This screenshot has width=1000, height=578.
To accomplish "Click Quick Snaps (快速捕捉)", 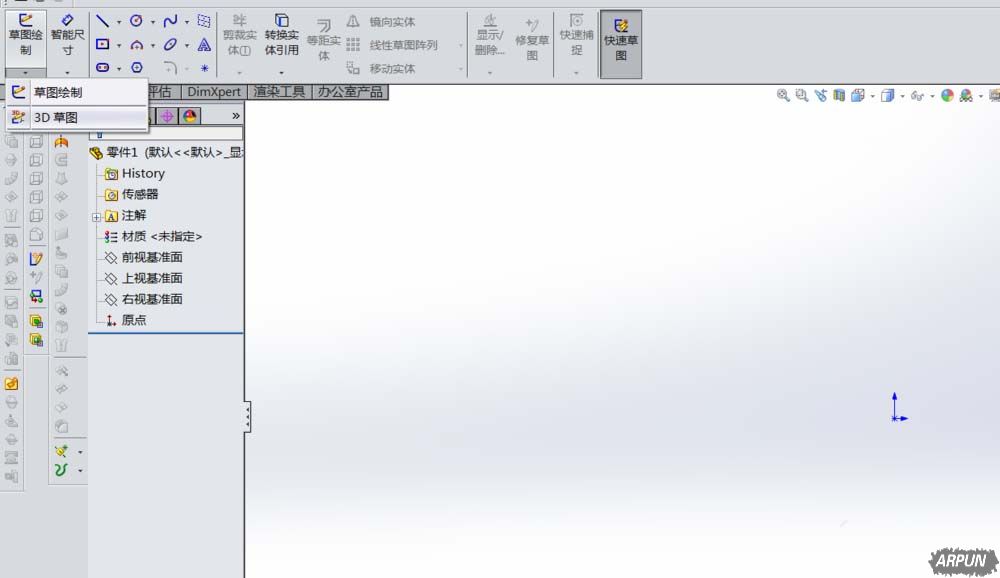I will click(576, 36).
